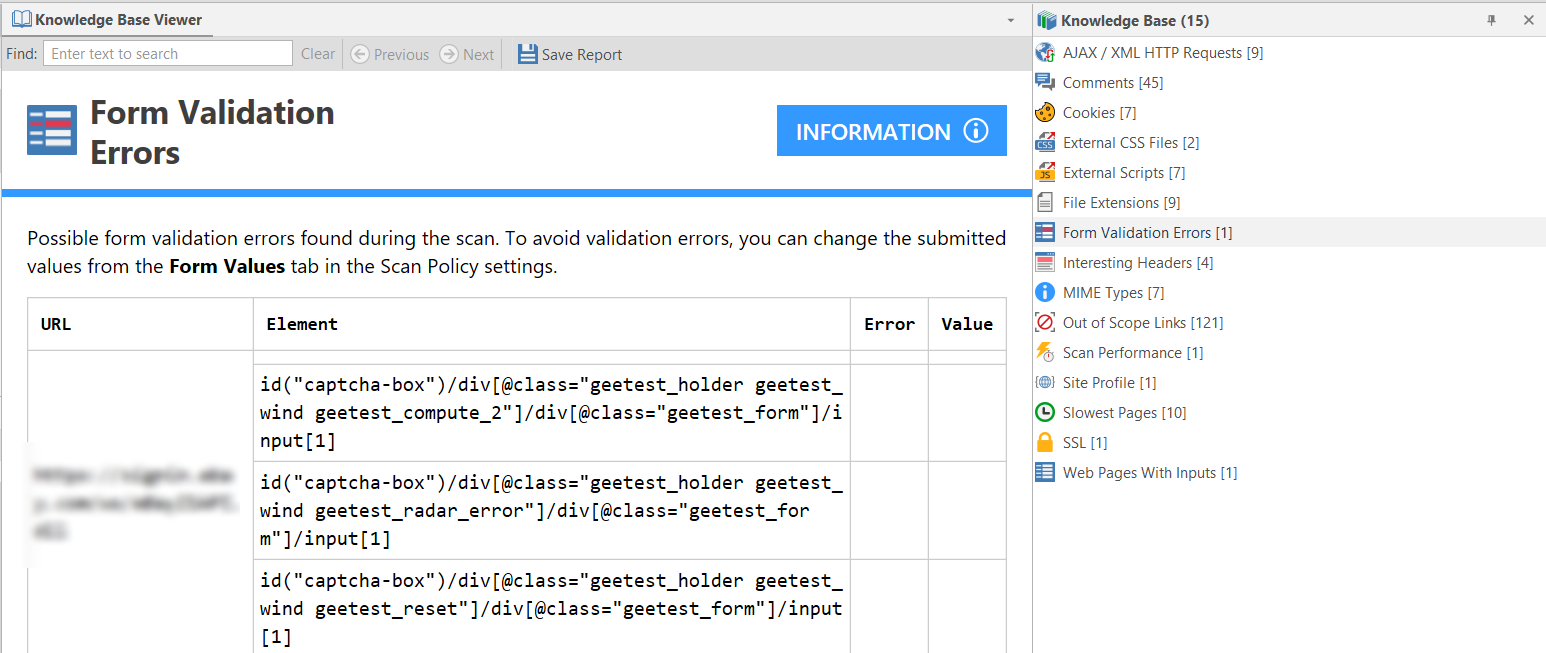Screen dimensions: 1546x653
Task: Click the Next search arrow
Action: 466,54
